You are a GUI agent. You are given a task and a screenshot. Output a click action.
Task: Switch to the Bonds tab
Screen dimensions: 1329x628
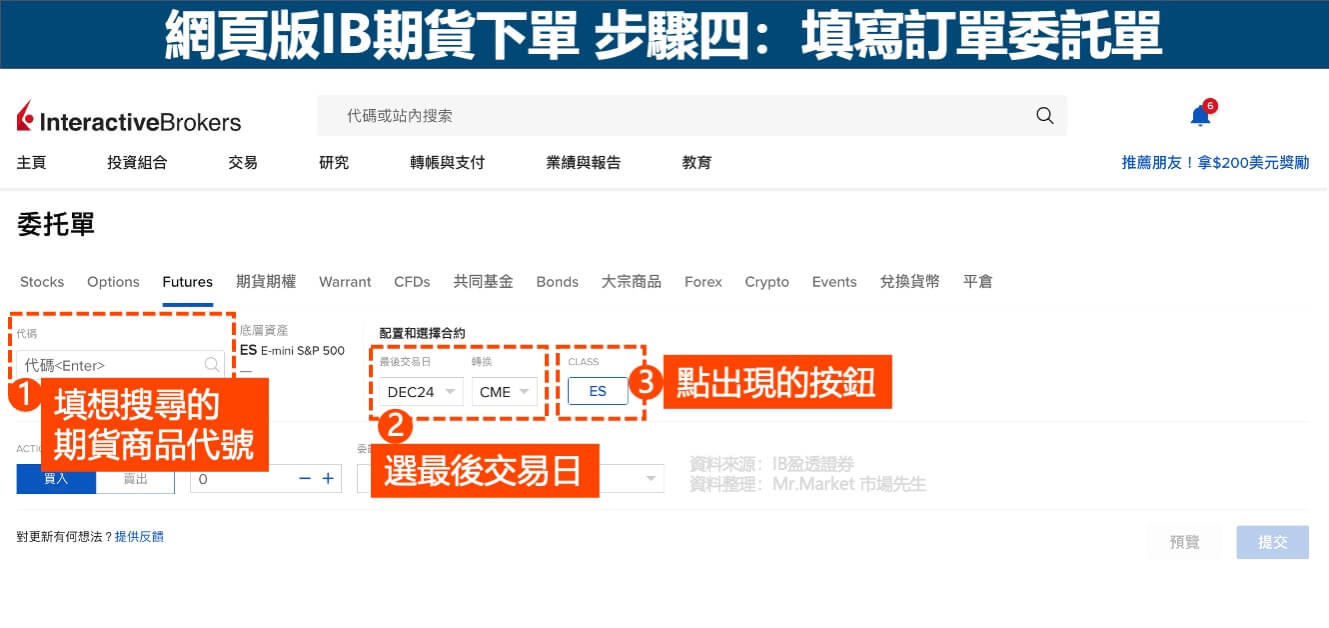coord(557,282)
